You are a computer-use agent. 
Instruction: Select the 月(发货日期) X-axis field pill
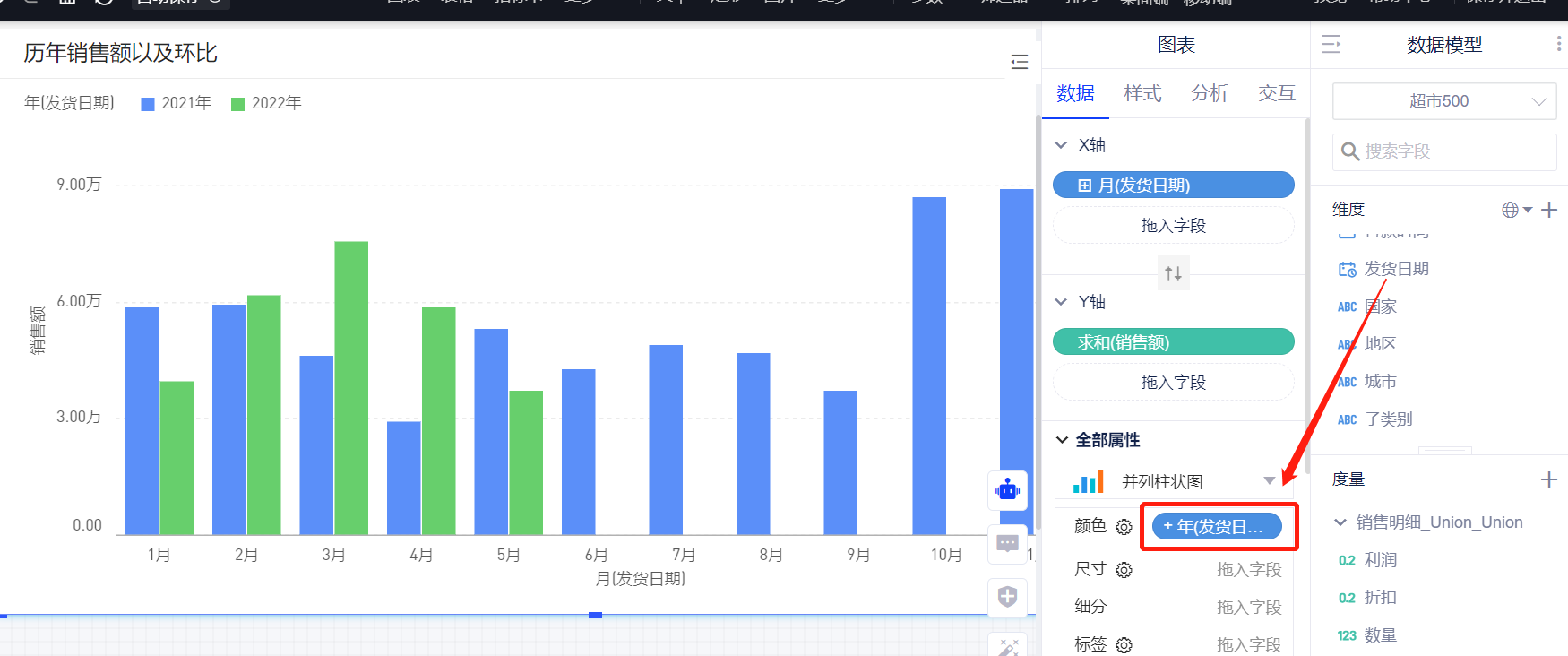coord(1173,186)
